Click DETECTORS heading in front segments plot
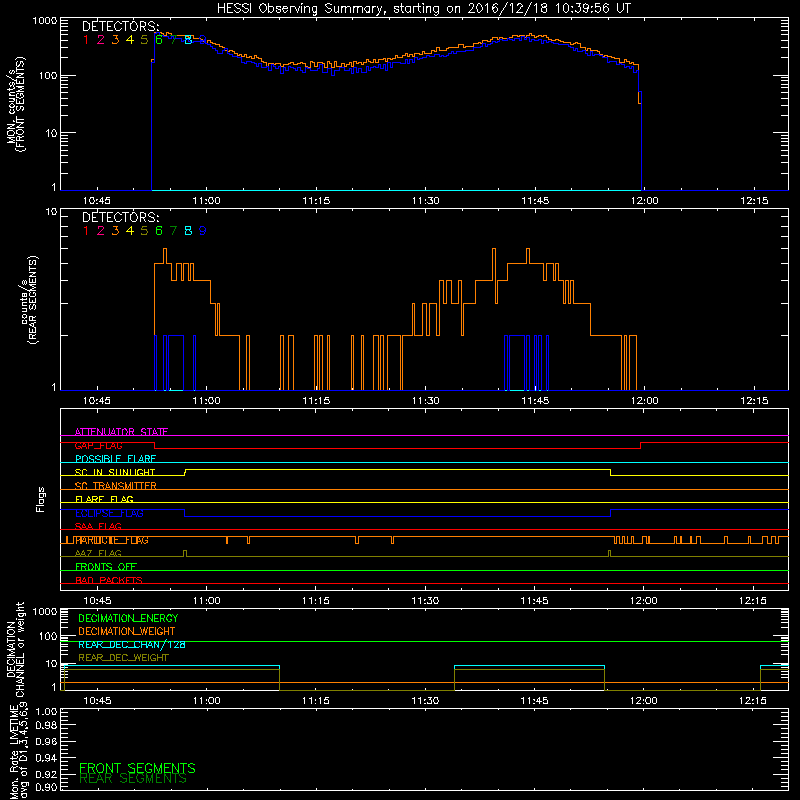Screen dimensions: 800x800 coord(121,27)
